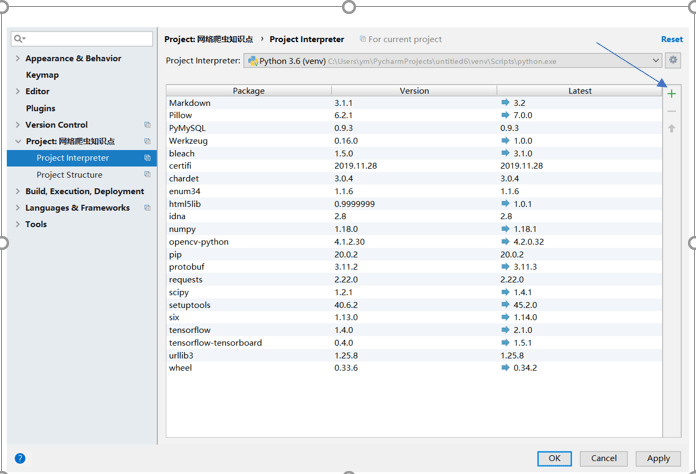Click the Python icon in interpreter field
Screen dimensions: 696x474
253,61
